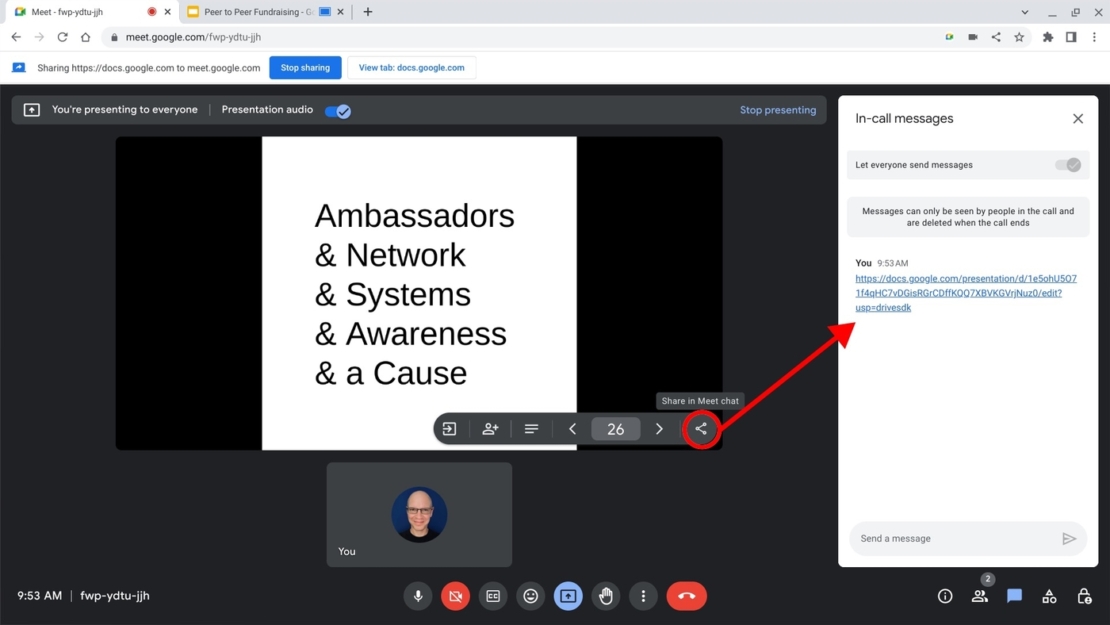
Task: Raise your hand in the meeting
Action: coord(605,595)
